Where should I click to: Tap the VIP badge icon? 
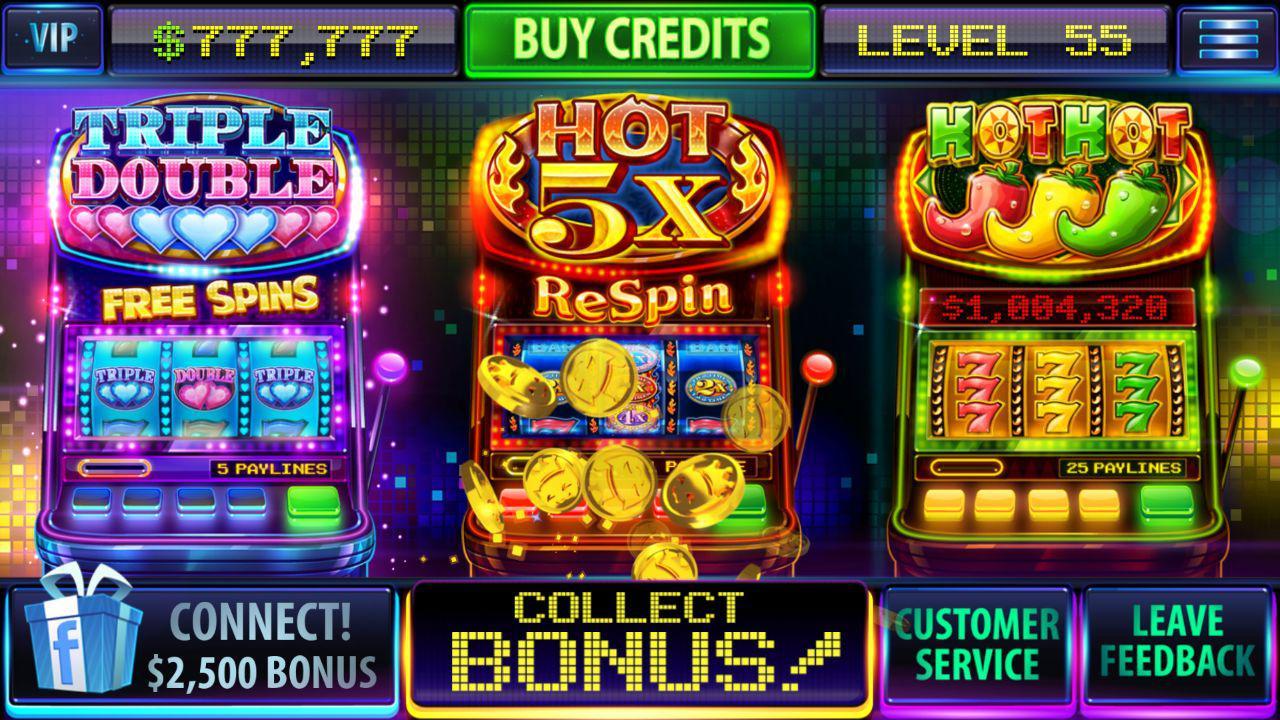pyautogui.click(x=52, y=40)
